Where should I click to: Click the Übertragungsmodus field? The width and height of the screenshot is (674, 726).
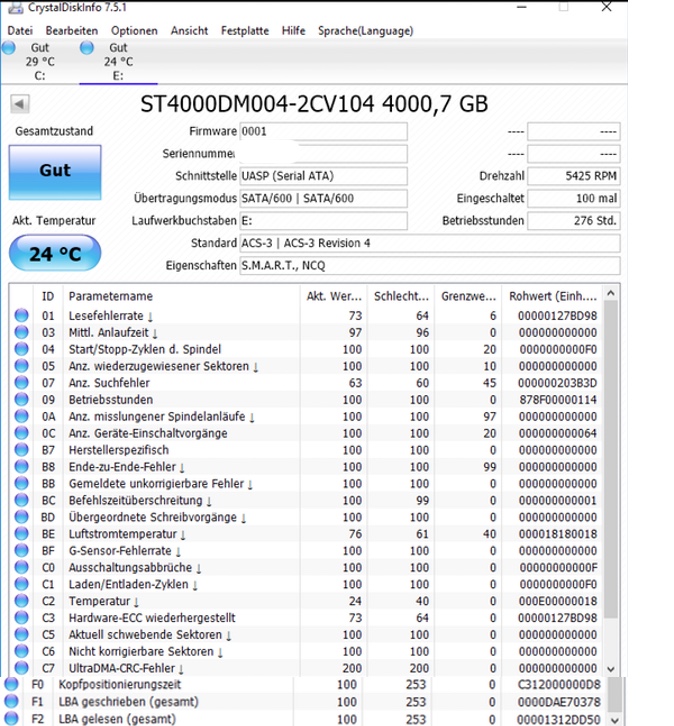pyautogui.click(x=323, y=198)
